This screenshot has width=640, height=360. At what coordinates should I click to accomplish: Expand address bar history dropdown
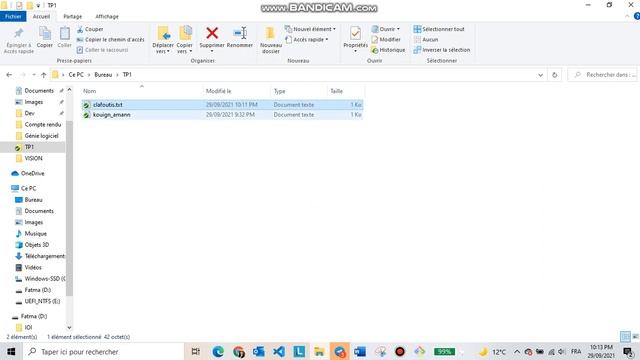[540, 75]
